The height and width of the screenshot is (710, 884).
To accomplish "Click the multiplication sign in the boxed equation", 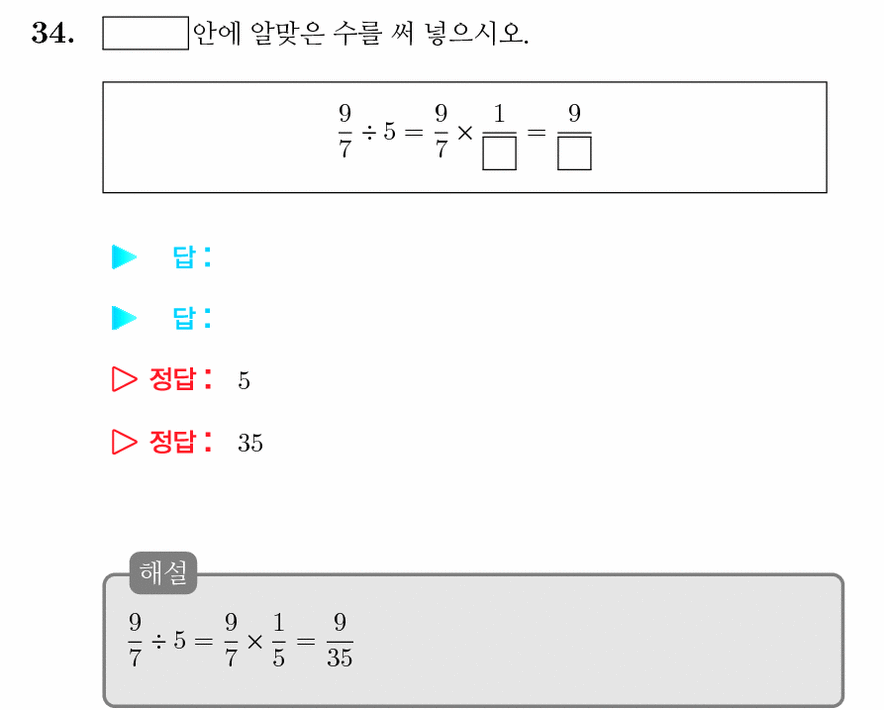I will click(x=465, y=133).
